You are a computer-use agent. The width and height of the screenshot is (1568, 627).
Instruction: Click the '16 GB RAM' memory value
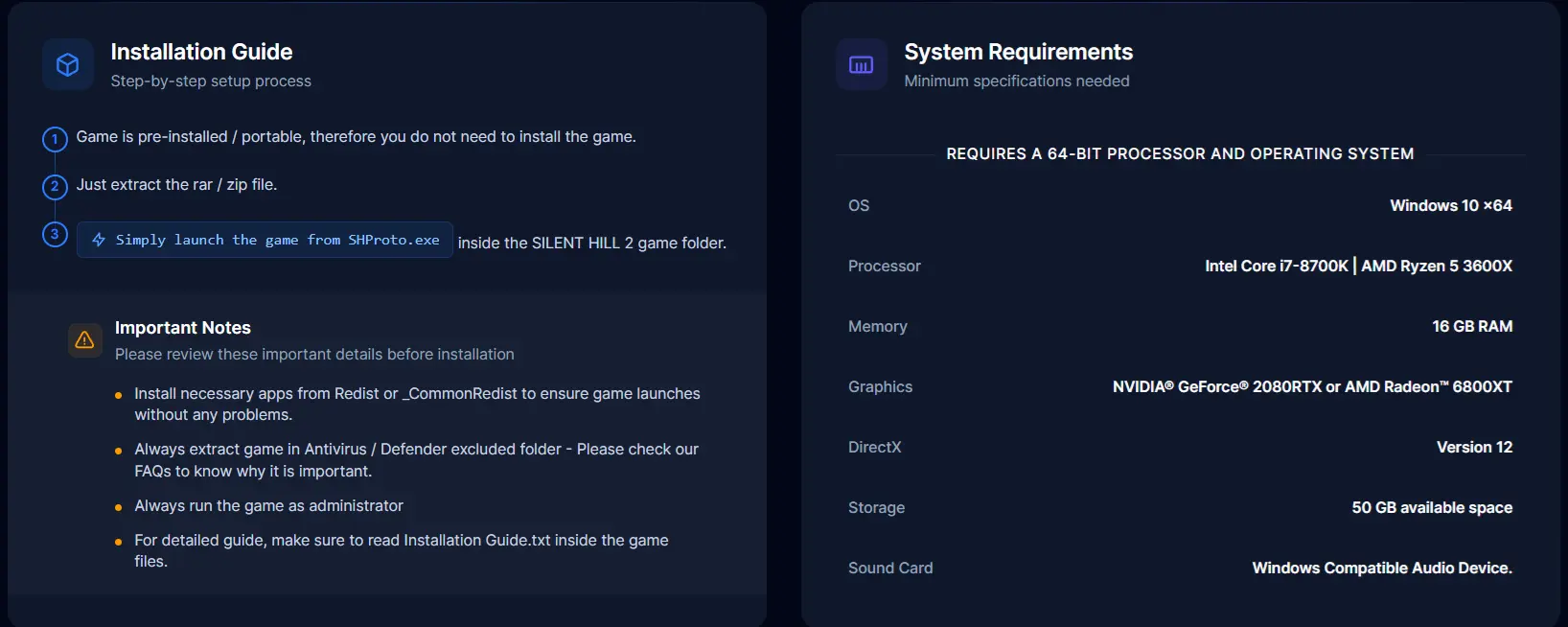click(1472, 326)
